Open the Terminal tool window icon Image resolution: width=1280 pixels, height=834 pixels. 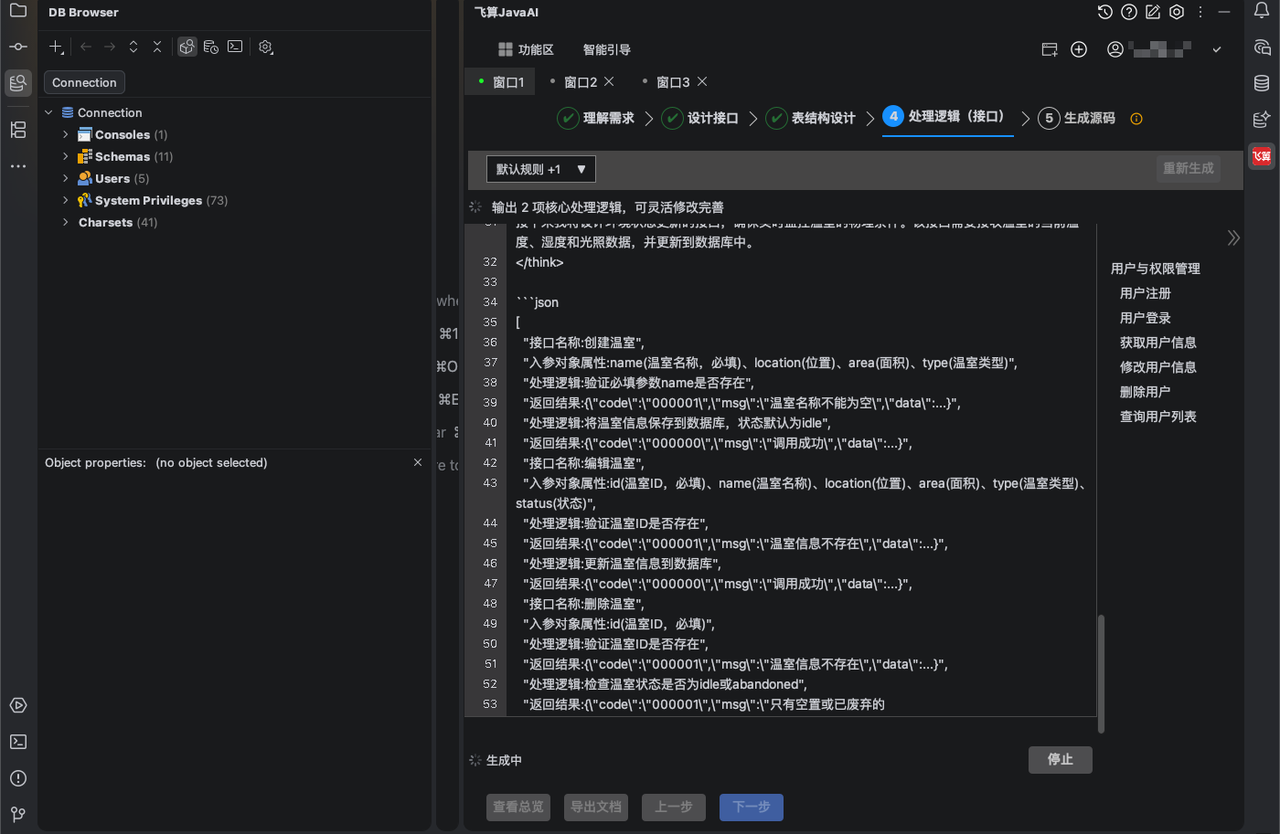coord(18,742)
